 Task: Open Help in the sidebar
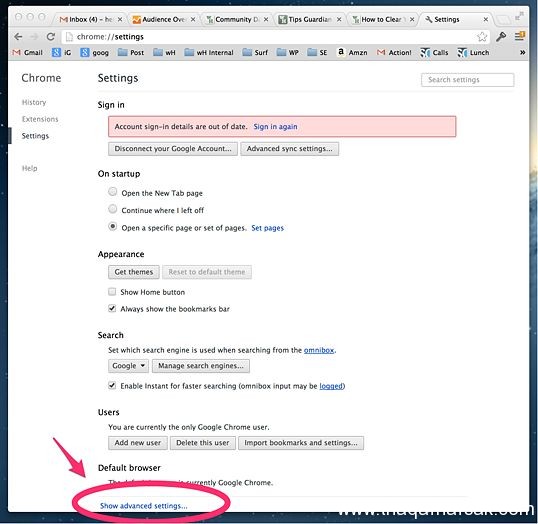click(30, 168)
